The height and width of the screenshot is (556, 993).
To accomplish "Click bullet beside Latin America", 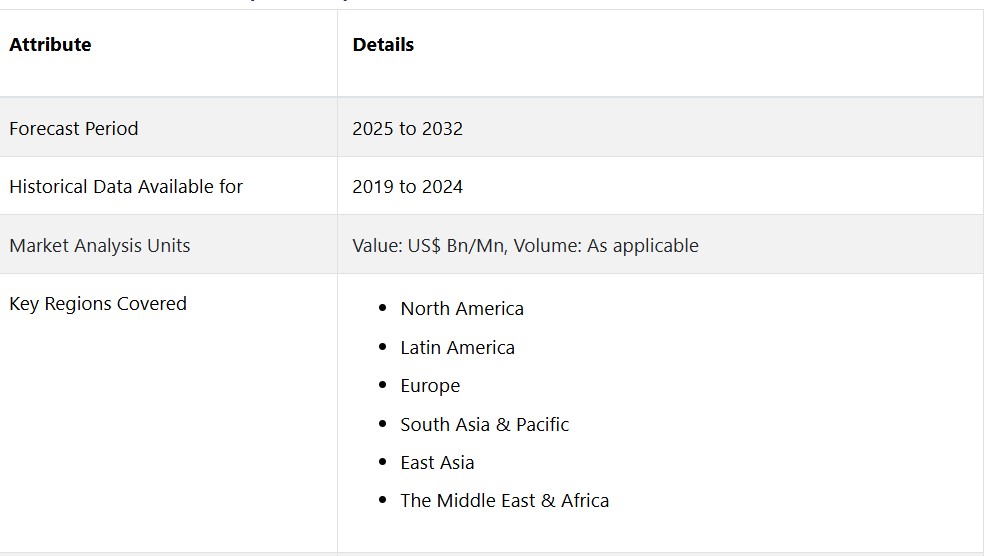I will [x=383, y=347].
